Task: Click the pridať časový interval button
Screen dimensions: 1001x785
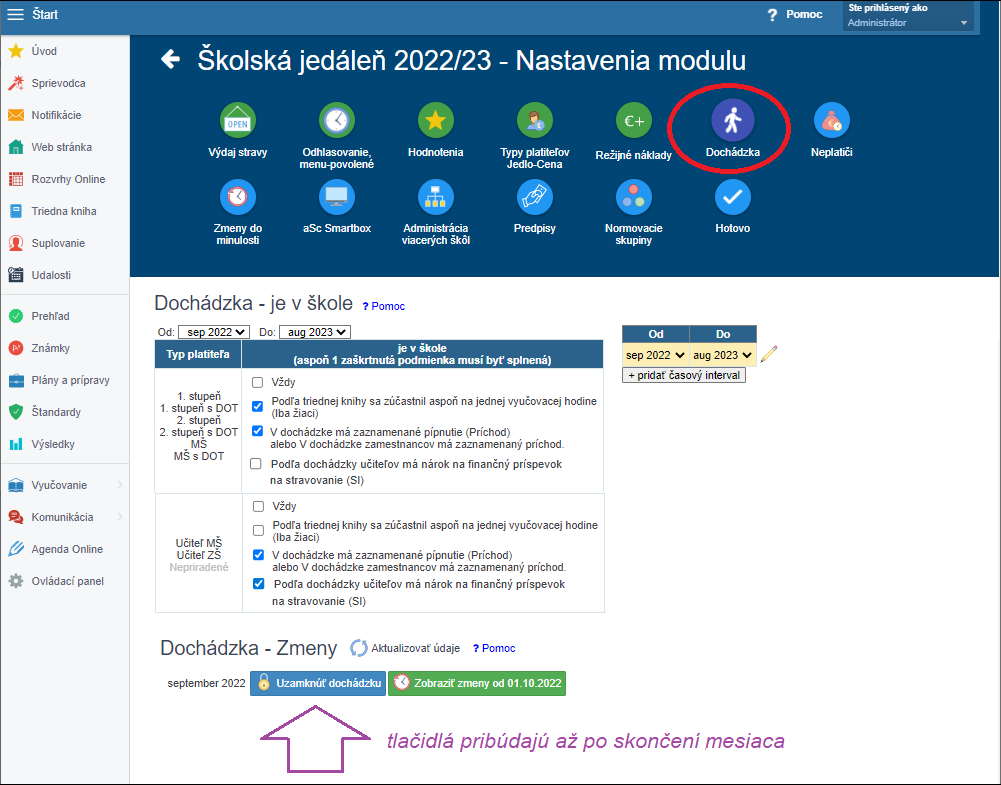Action: click(683, 375)
